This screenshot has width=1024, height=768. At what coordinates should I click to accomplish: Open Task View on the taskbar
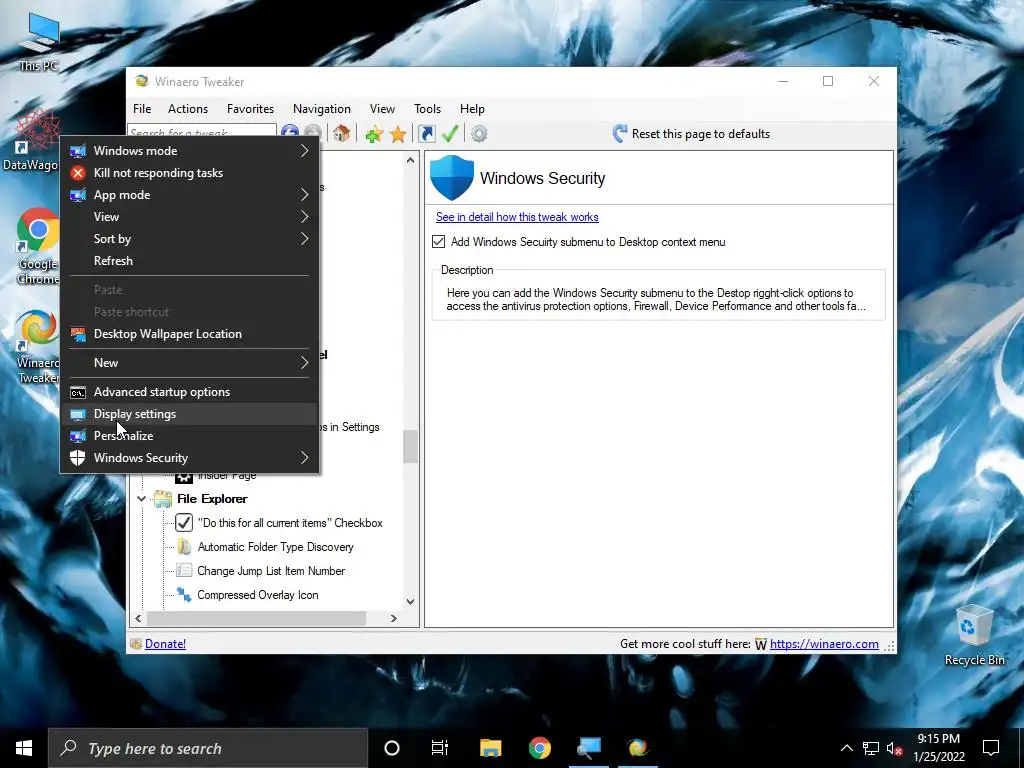click(x=440, y=748)
